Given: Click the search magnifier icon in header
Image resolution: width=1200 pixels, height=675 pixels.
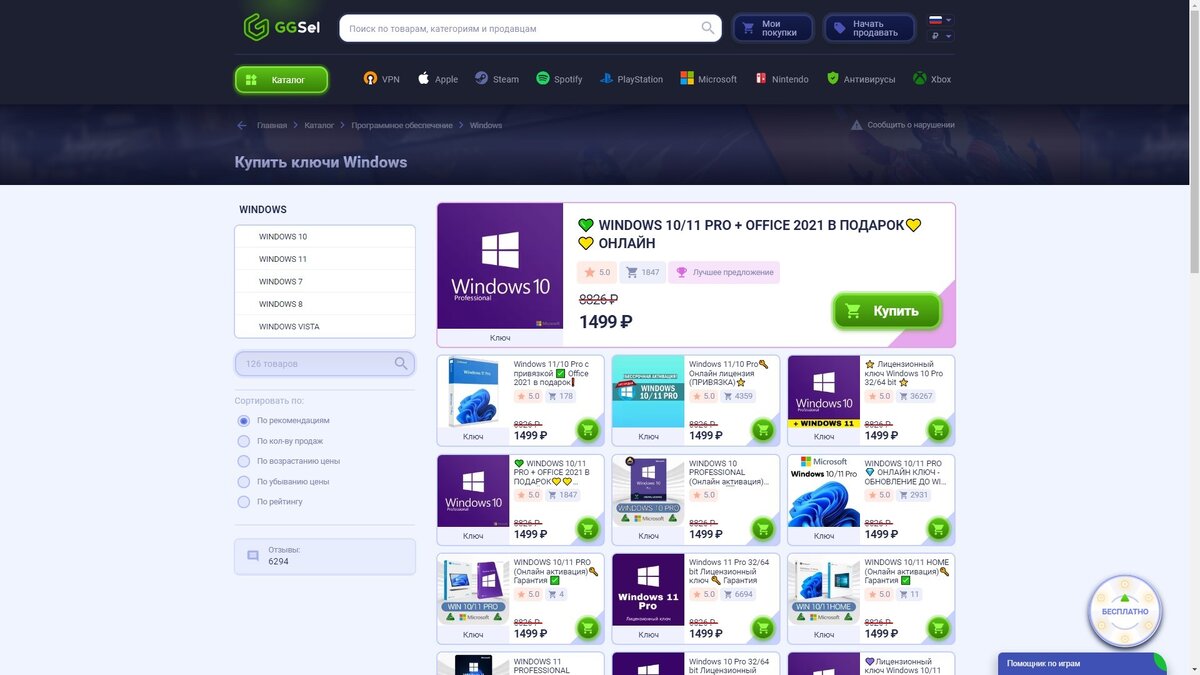Looking at the screenshot, I should click(x=708, y=28).
